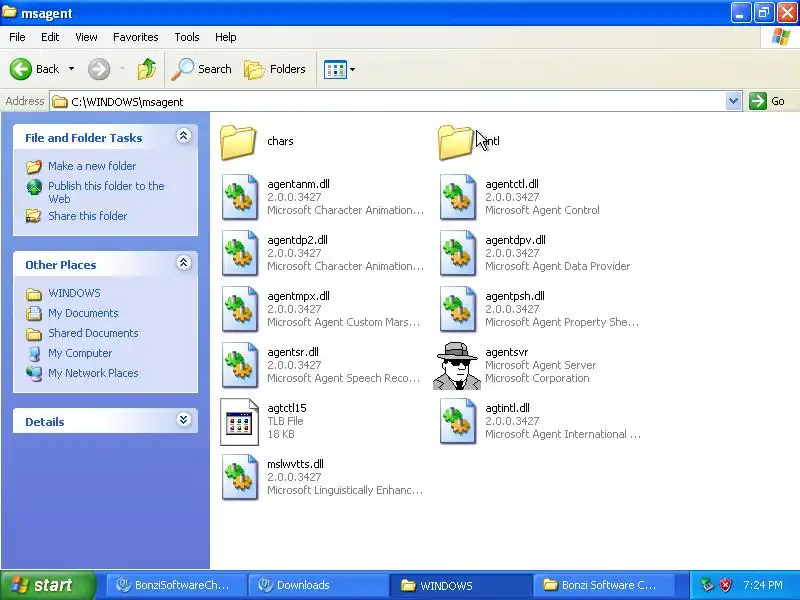800x600 pixels.
Task: Select the mslwvtts.dll file icon
Action: point(239,478)
